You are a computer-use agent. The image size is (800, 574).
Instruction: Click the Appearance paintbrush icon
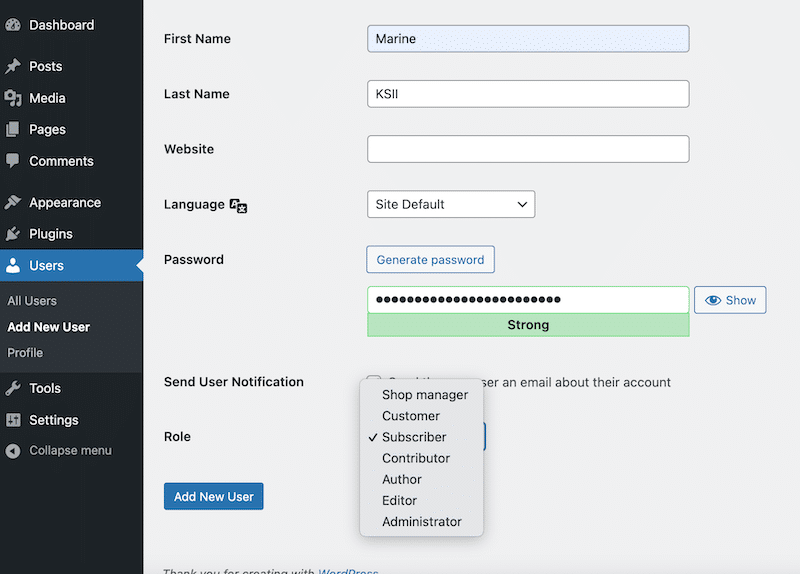pyautogui.click(x=13, y=203)
